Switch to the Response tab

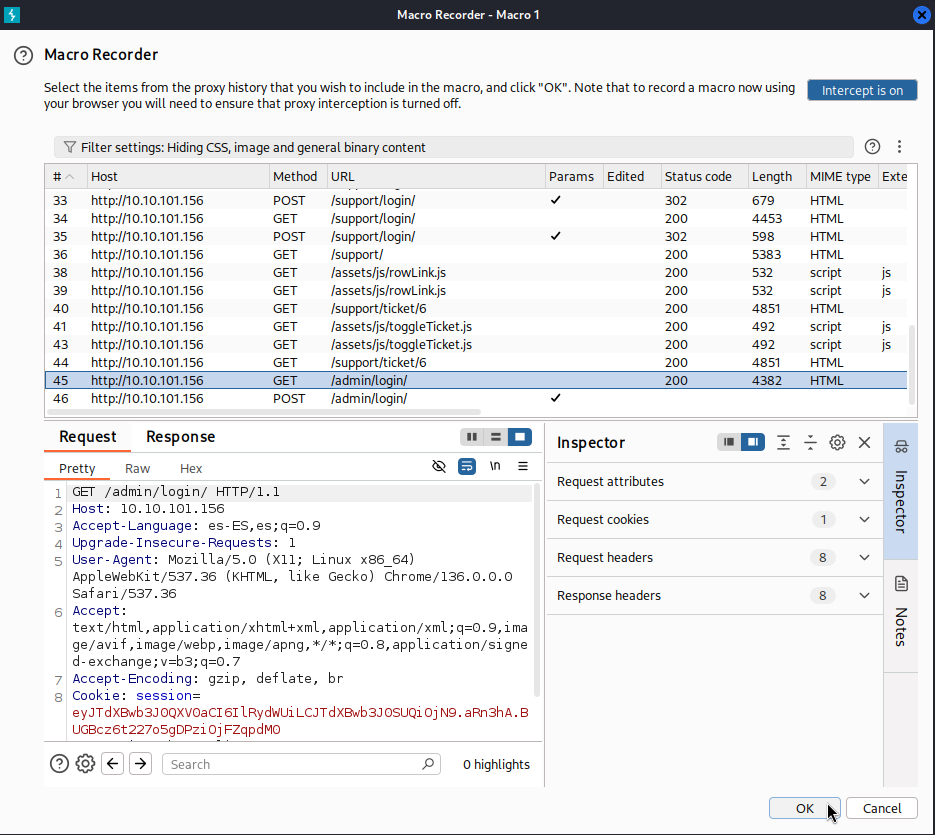pos(181,437)
